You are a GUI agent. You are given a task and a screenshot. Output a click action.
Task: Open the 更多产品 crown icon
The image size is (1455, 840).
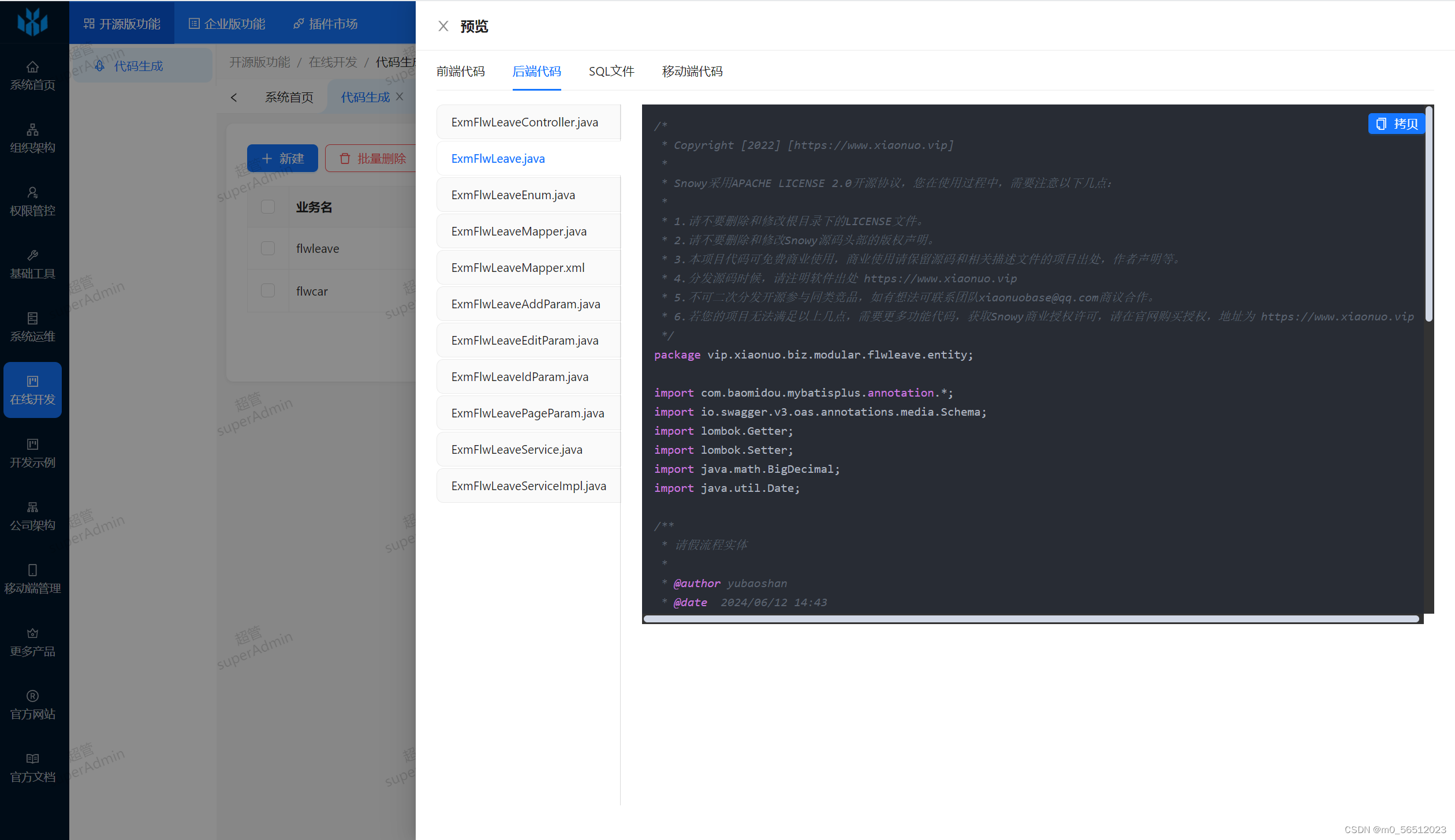(x=32, y=633)
